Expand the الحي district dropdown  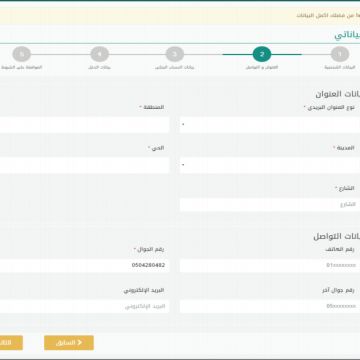[x=84, y=165]
